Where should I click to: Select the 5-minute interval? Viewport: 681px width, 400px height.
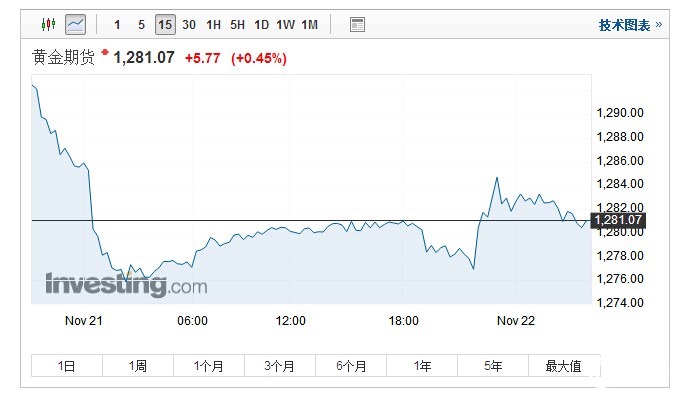141,24
